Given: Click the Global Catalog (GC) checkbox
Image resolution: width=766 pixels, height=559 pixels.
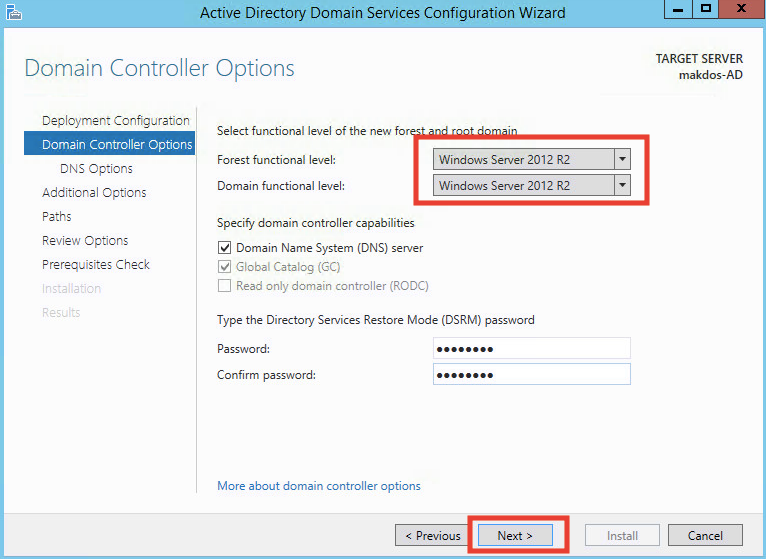Looking at the screenshot, I should pos(224,267).
